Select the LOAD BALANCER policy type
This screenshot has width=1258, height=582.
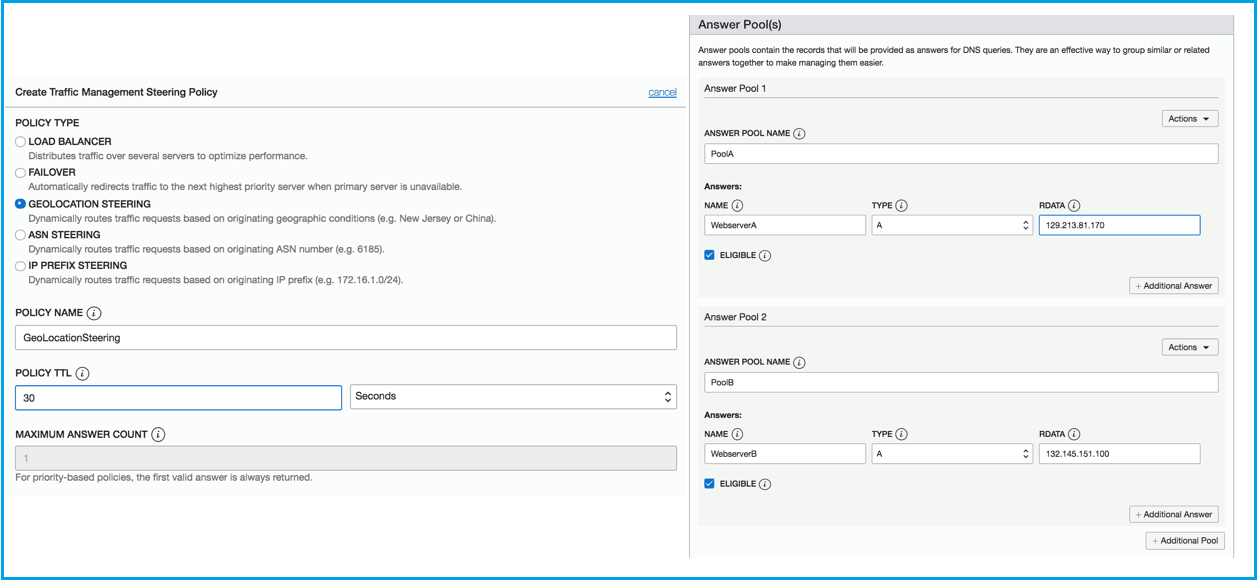click(21, 142)
